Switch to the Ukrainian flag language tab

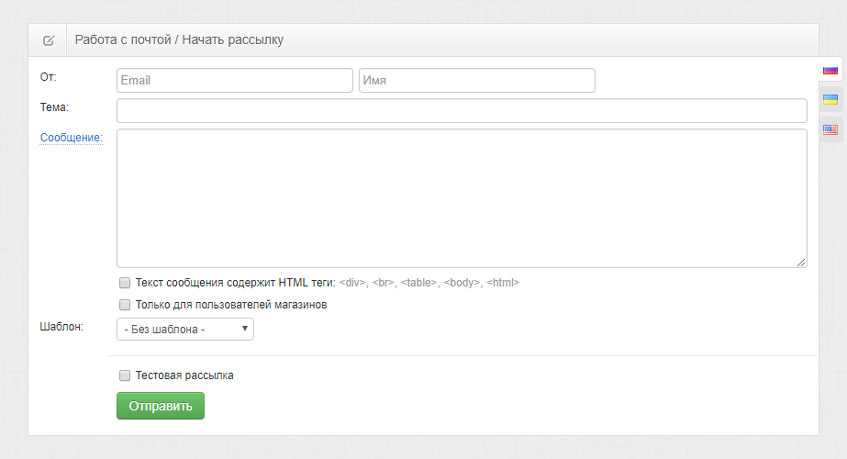click(x=830, y=99)
